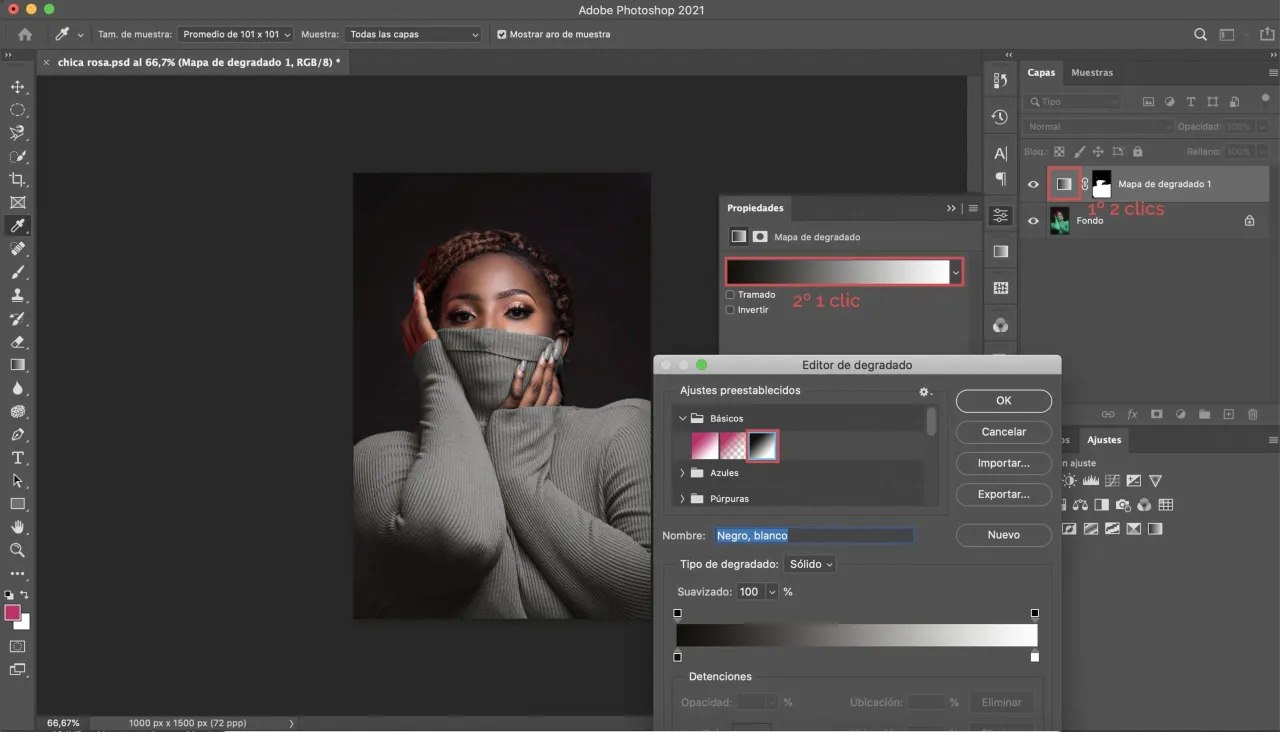This screenshot has height=732, width=1280.
Task: Switch to the Muestras tab
Action: point(1092,72)
